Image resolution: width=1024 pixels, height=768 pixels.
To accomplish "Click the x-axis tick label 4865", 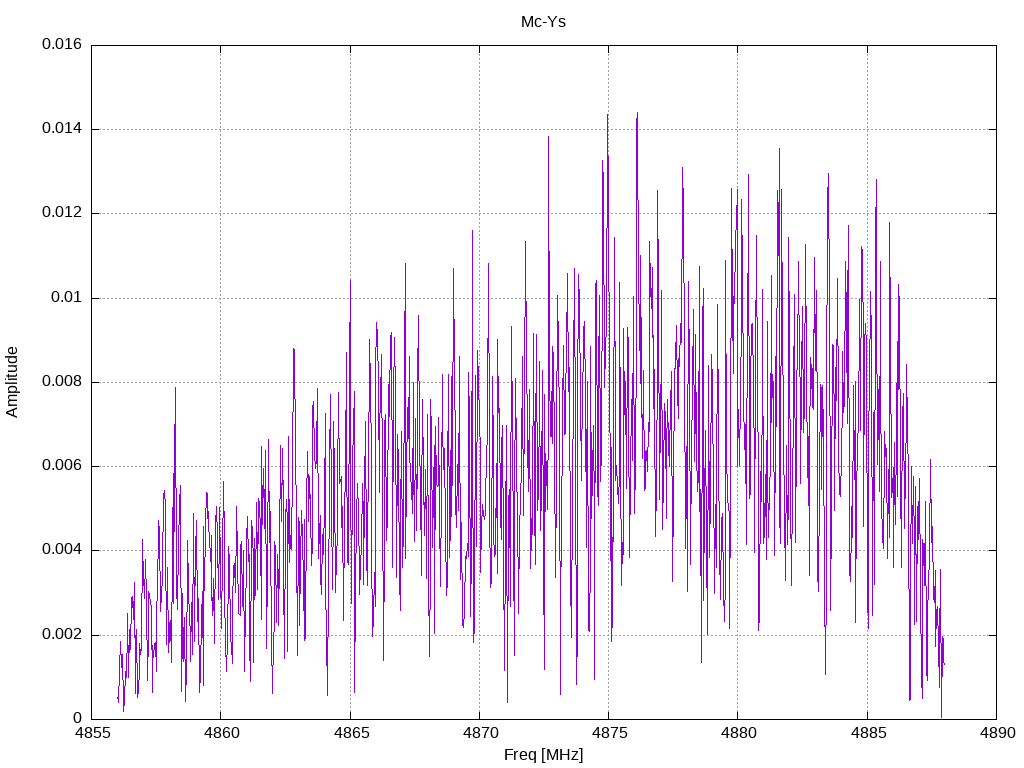I will (351, 733).
